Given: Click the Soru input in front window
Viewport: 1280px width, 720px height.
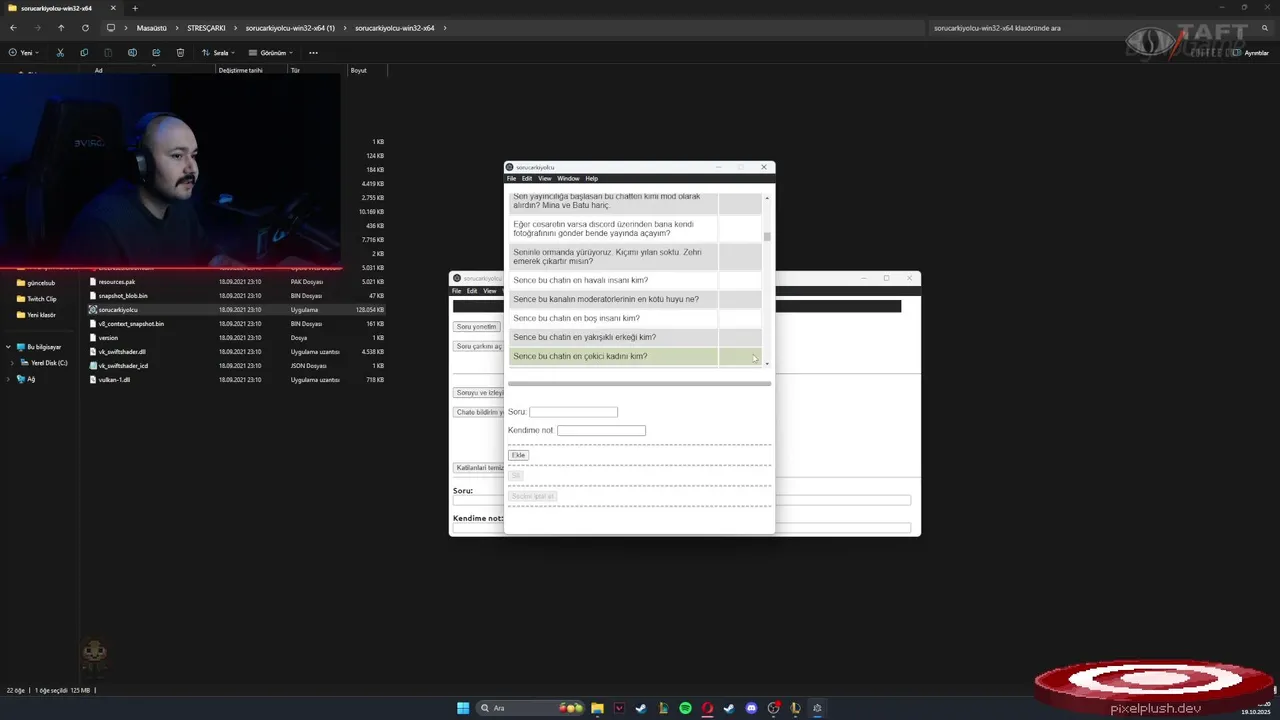Looking at the screenshot, I should [x=573, y=412].
